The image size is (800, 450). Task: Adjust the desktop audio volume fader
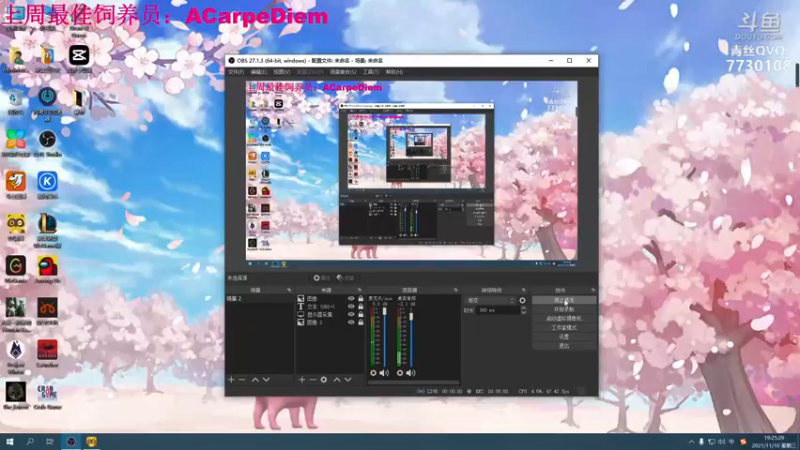411,317
